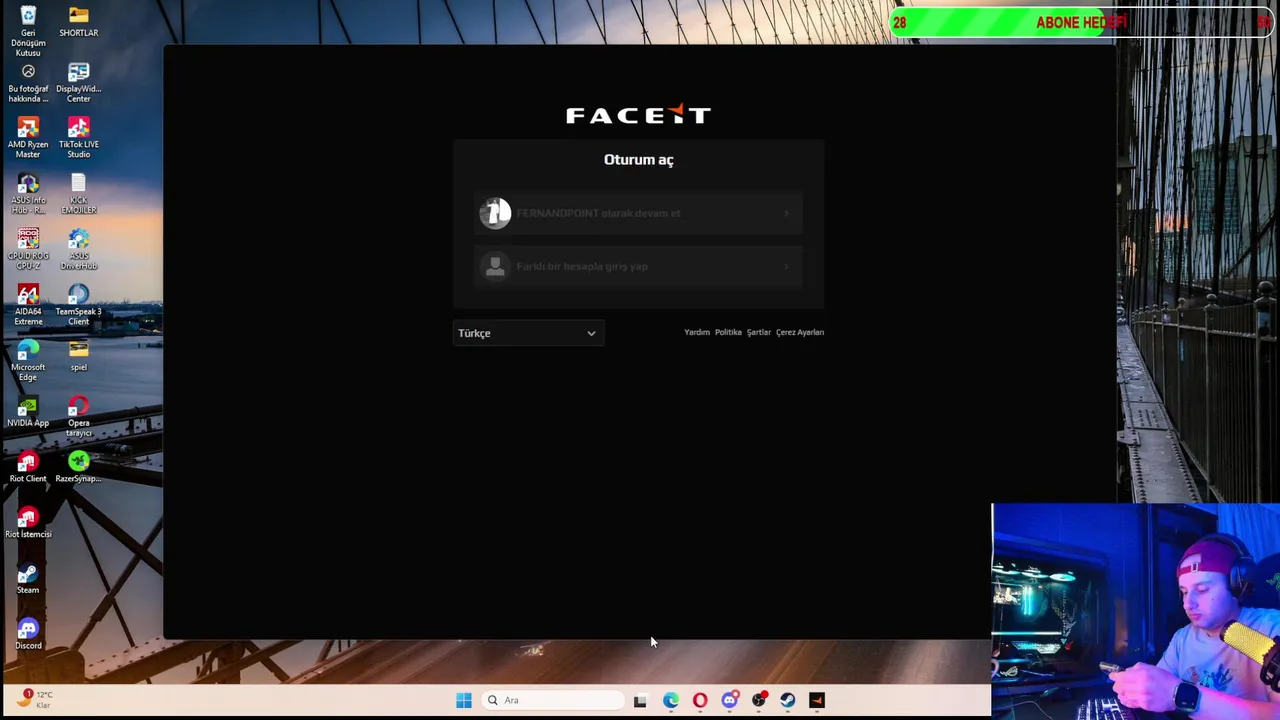Image resolution: width=1280 pixels, height=720 pixels.
Task: Open ASUS Info Hub desktop shortcut
Action: (x=28, y=195)
